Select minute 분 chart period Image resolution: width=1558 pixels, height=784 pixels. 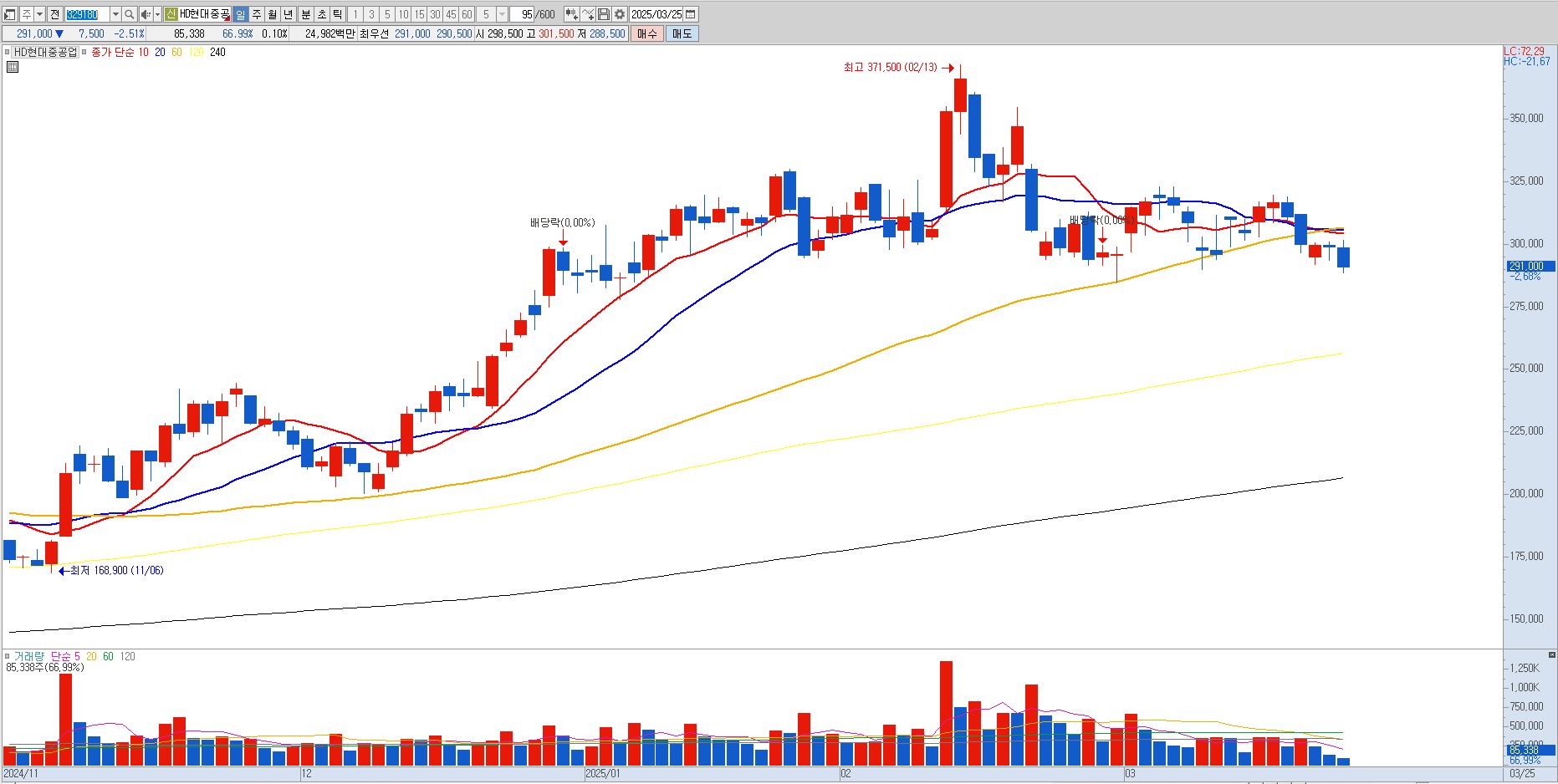(306, 14)
